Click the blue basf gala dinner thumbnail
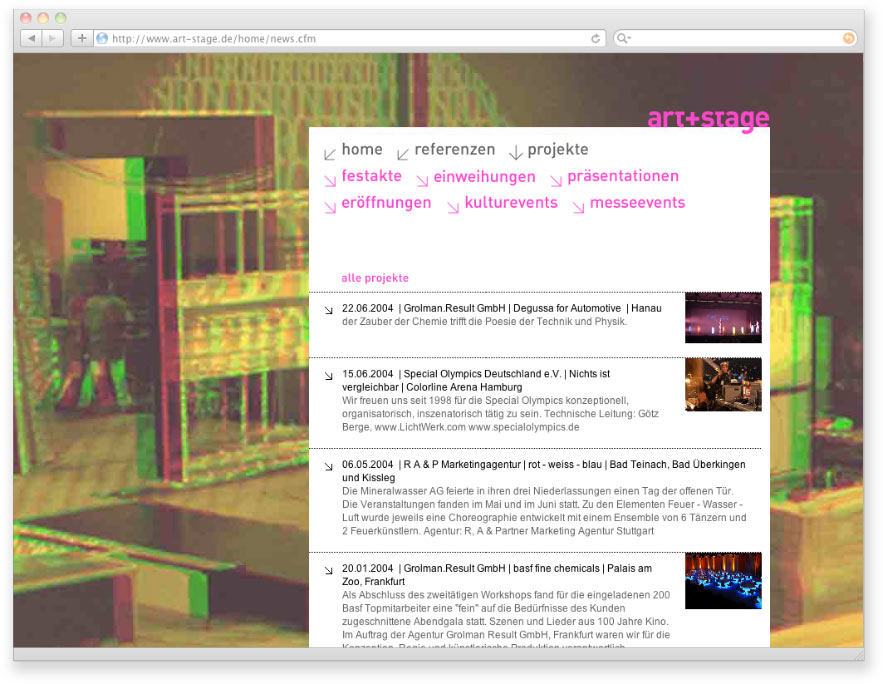The width and height of the screenshot is (883, 684). (x=723, y=581)
